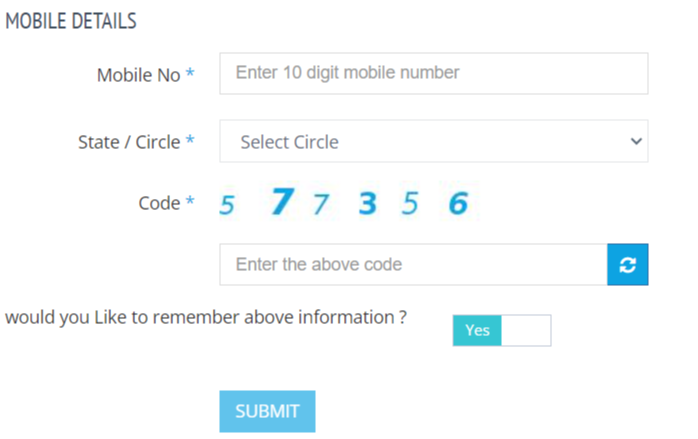Click the SUBMIT button
Viewport: 698px width, 439px height.
(267, 411)
